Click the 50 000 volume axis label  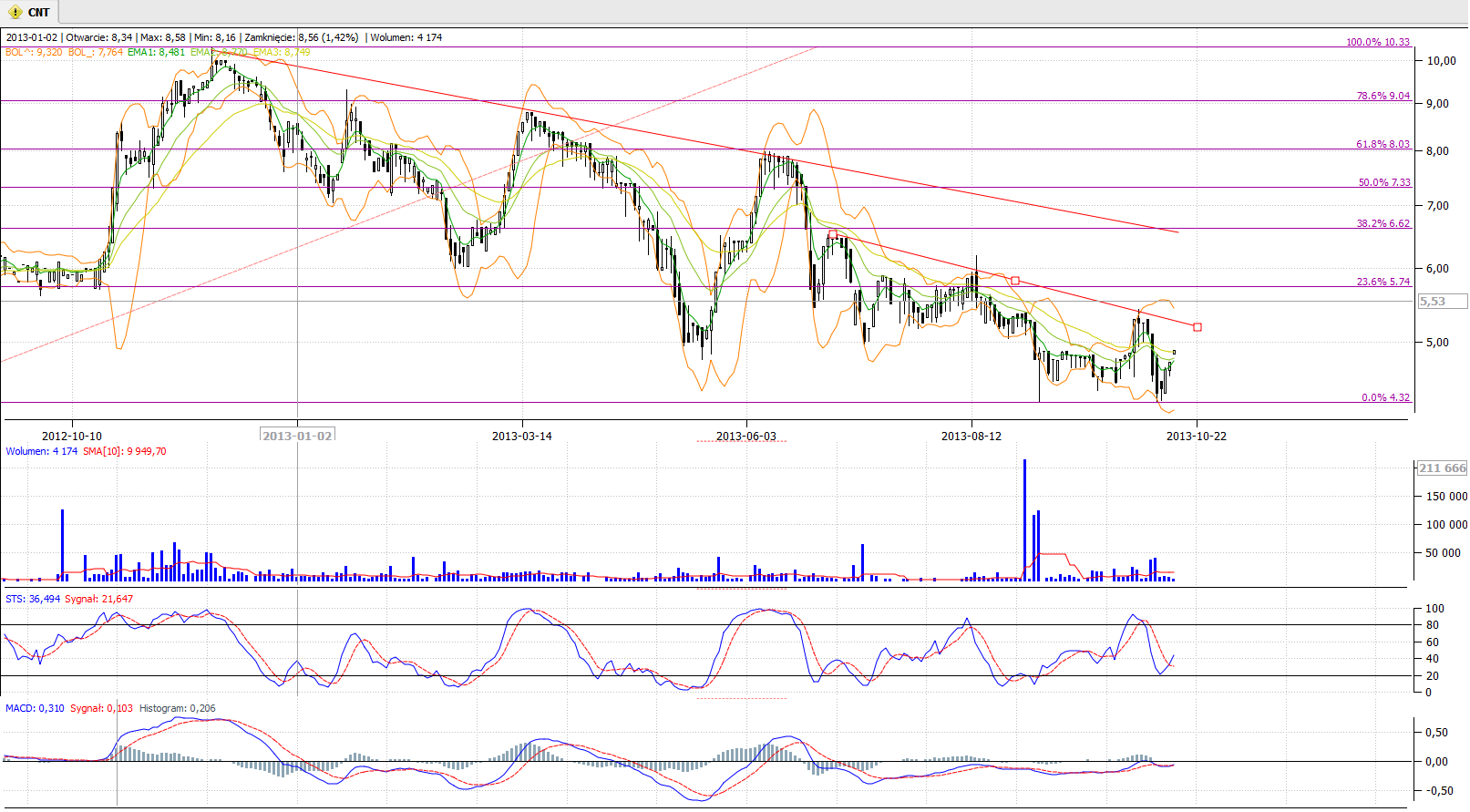coord(1444,553)
